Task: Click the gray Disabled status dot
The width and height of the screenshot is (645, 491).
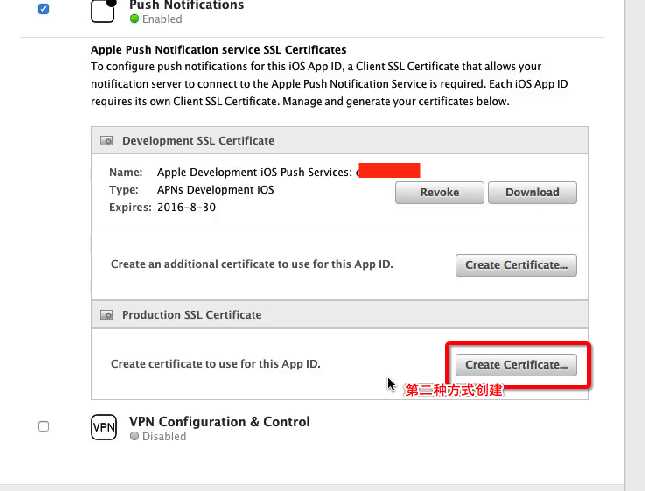Action: pos(134,436)
